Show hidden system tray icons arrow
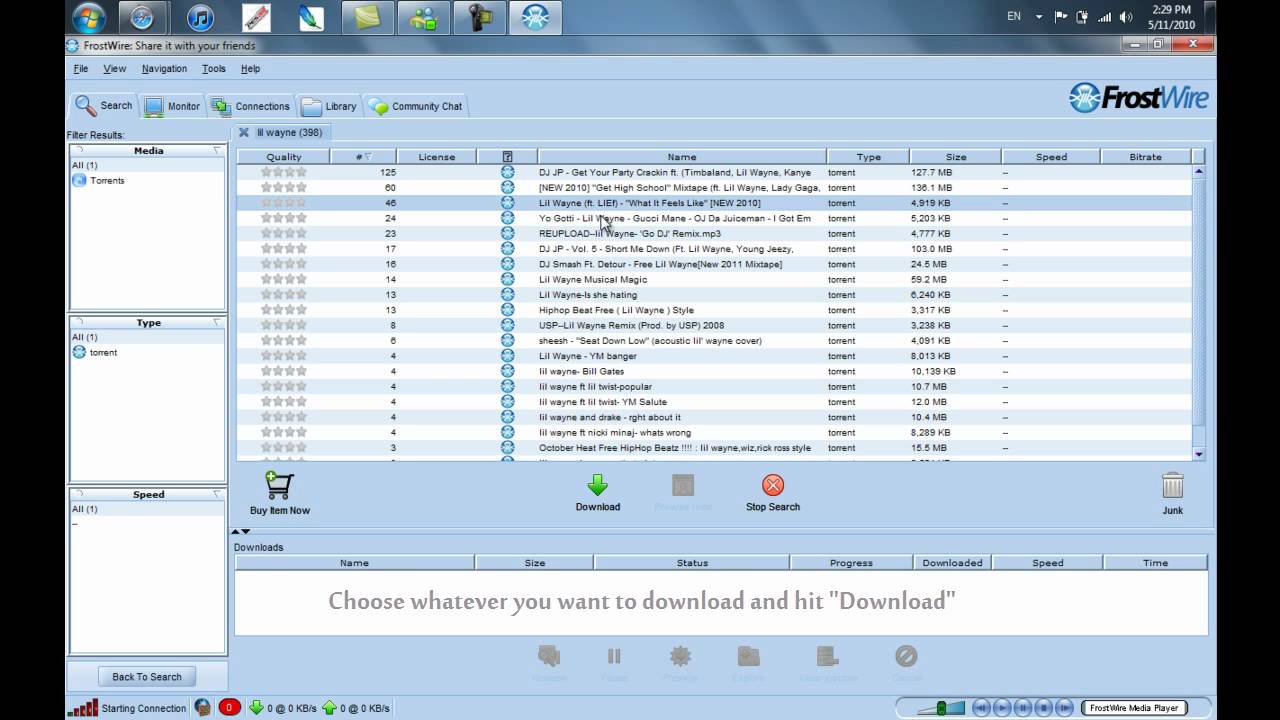Viewport: 1280px width, 720px height. click(1039, 17)
